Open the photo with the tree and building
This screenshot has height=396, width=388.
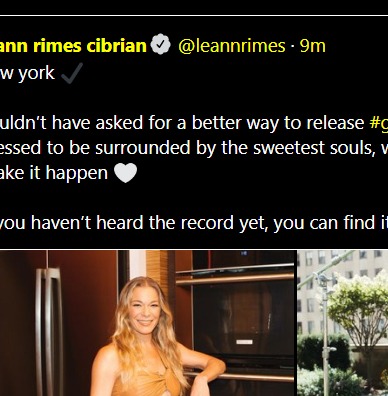(x=343, y=323)
